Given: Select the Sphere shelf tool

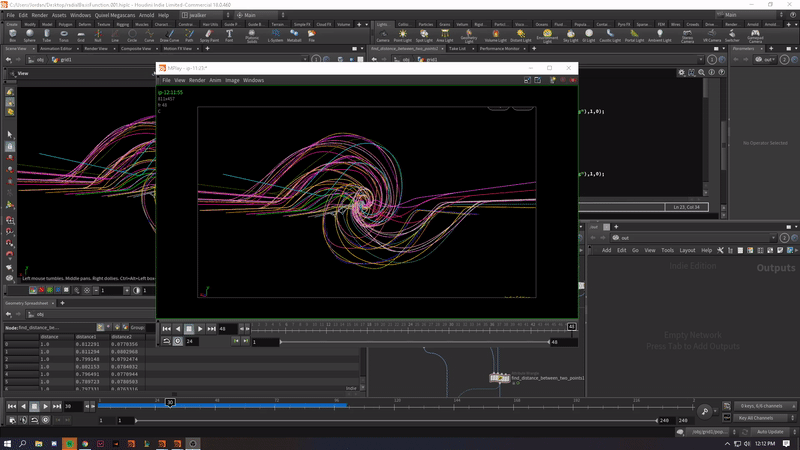Looking at the screenshot, I should 30,35.
